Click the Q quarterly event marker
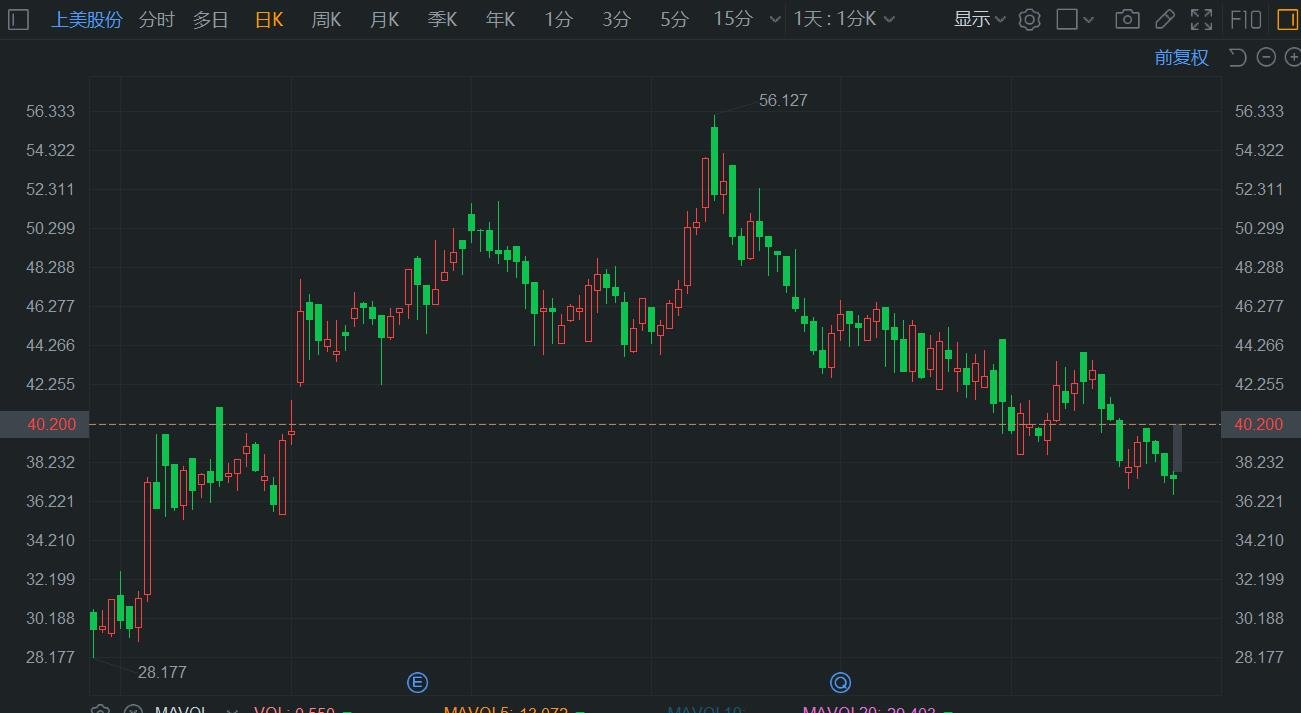Viewport: 1301px width, 713px height. coord(840,683)
